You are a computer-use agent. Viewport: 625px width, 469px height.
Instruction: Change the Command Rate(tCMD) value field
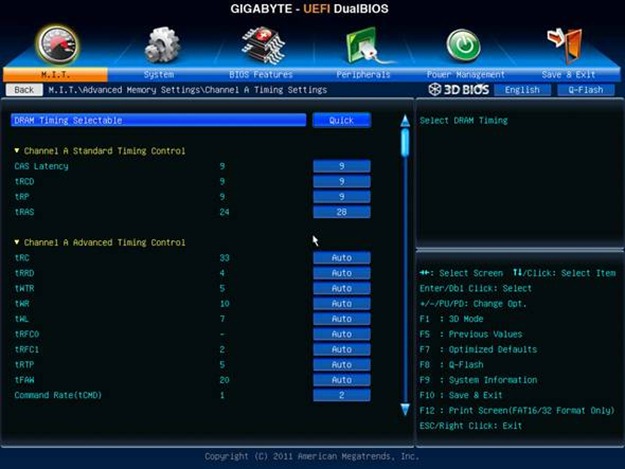point(342,395)
